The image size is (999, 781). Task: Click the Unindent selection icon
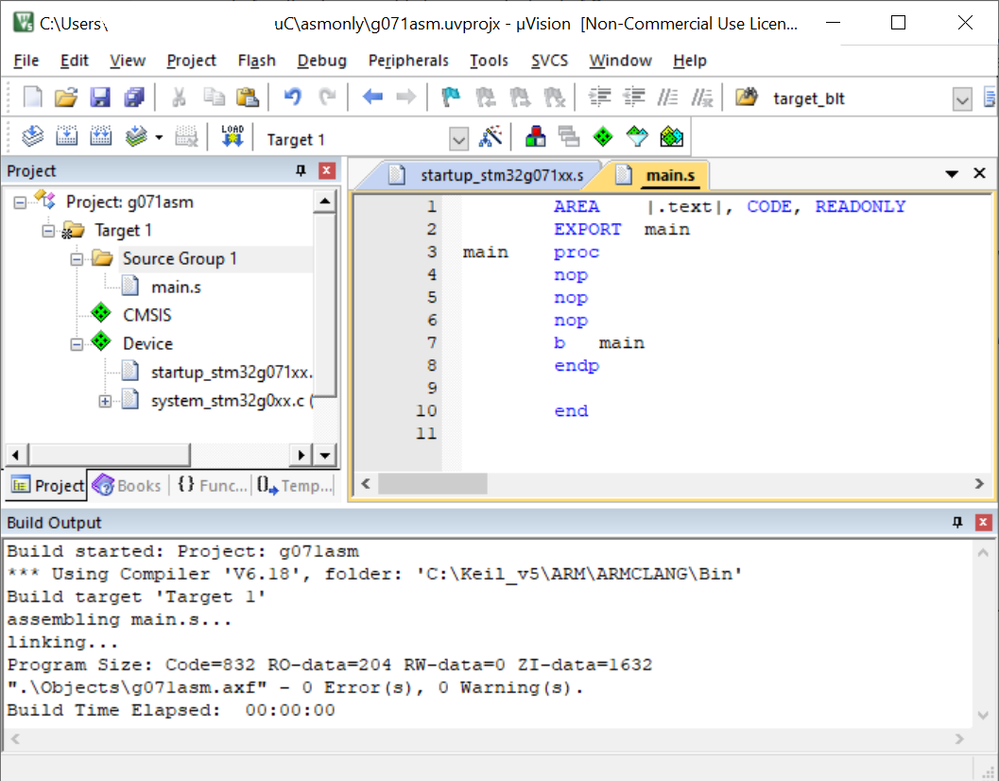(634, 97)
